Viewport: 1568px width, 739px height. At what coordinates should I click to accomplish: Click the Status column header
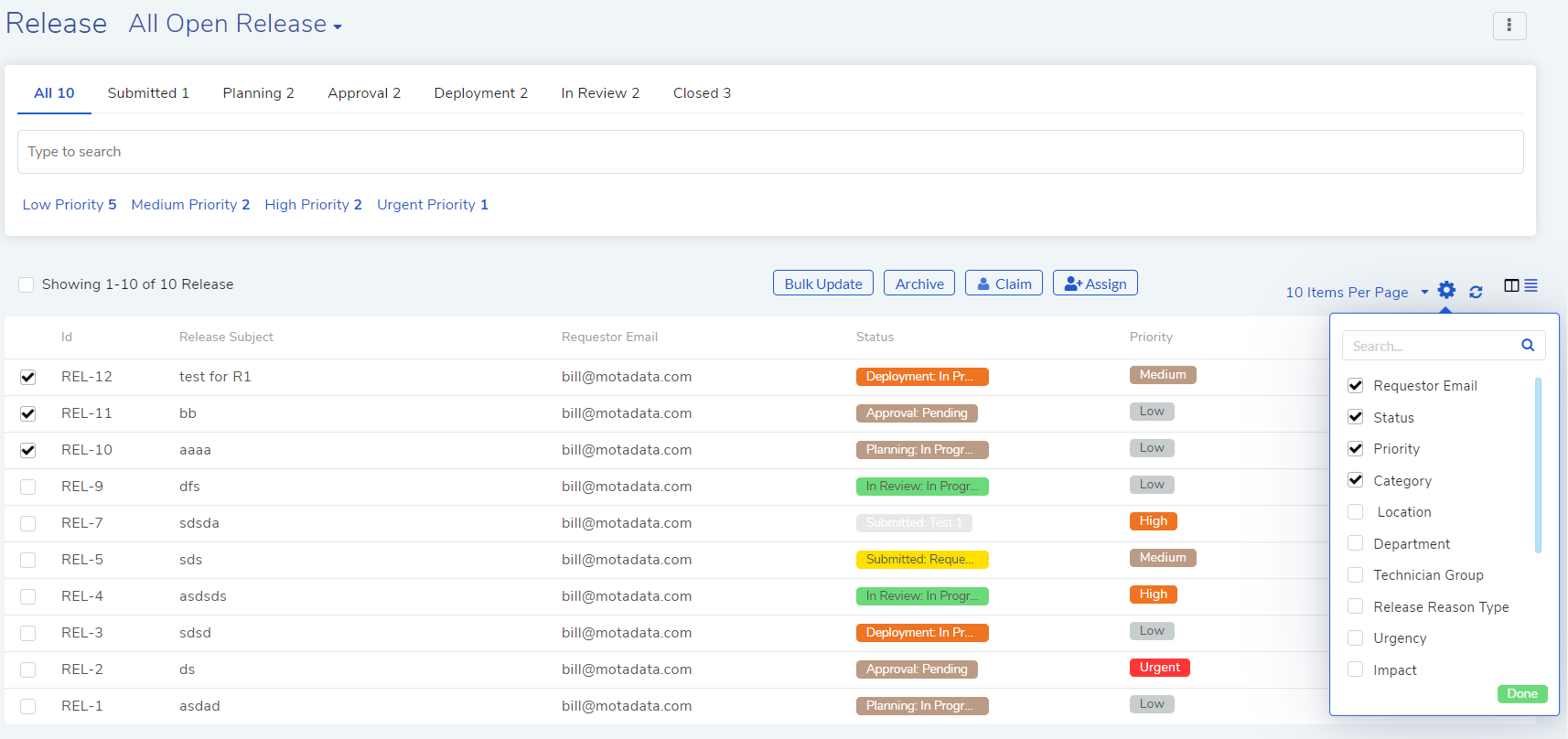875,337
